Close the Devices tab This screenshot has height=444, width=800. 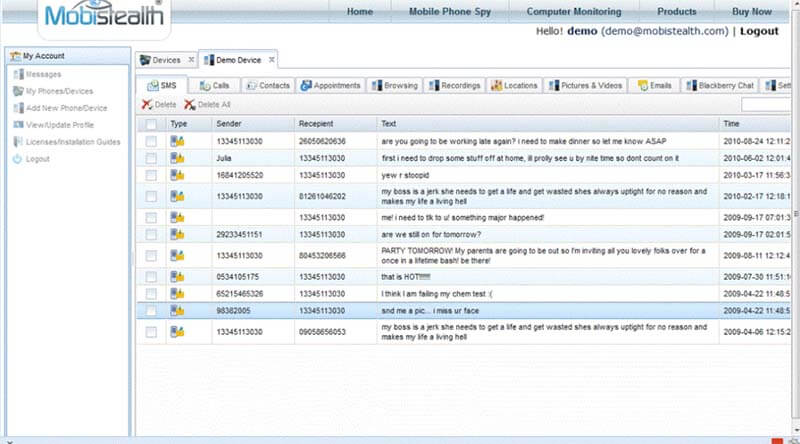(x=191, y=60)
